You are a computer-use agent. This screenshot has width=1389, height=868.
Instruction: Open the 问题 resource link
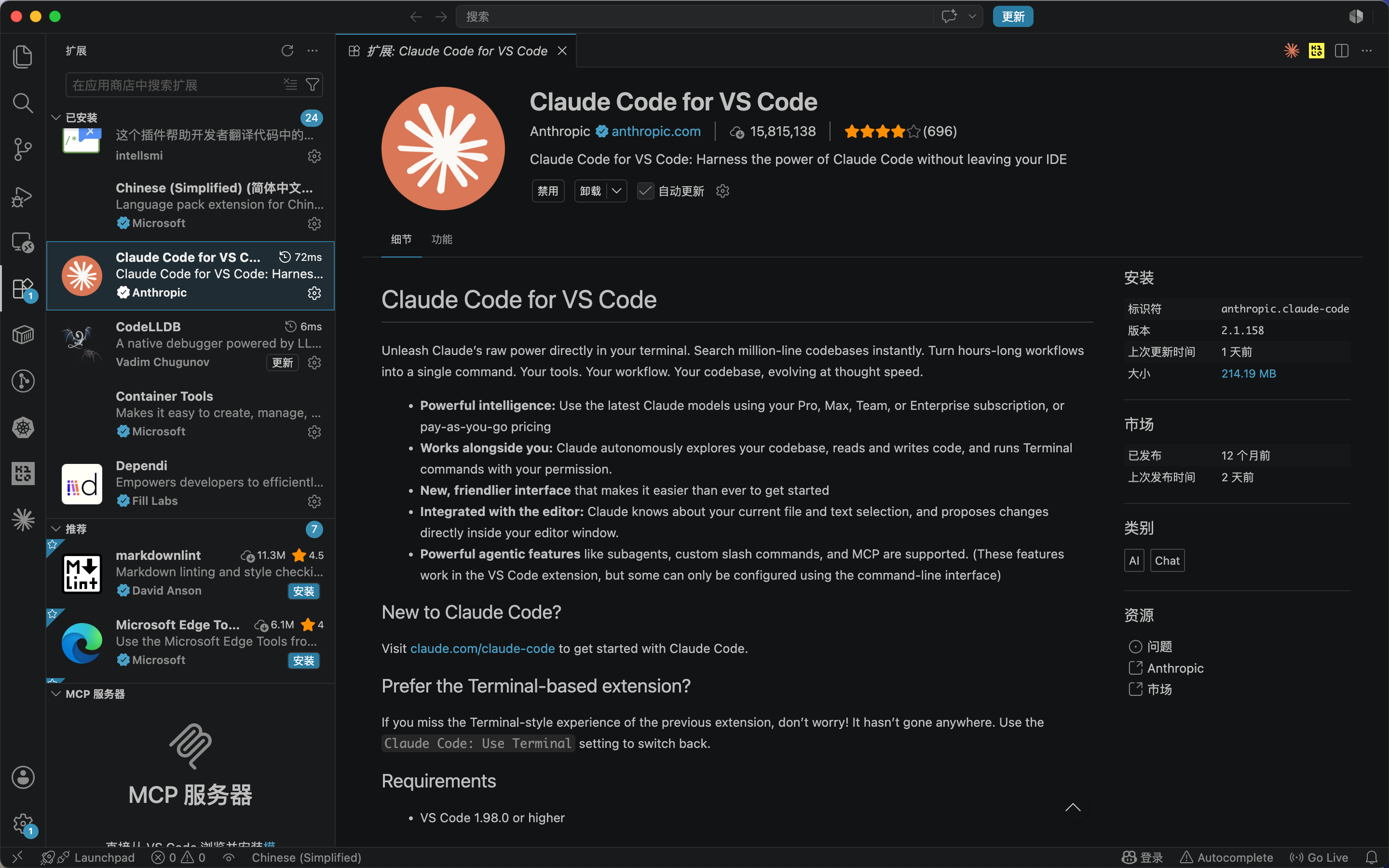1159,646
